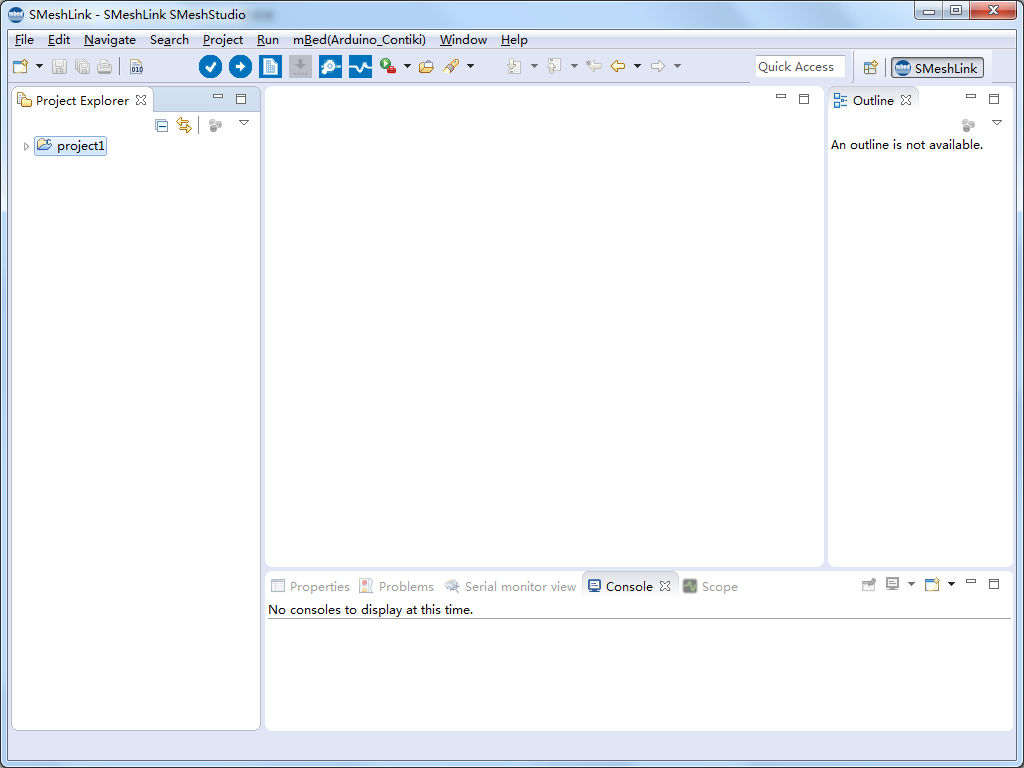Open the Previous Annotation dropdown arrow
Viewport: 1024px width, 768px height.
coord(574,66)
